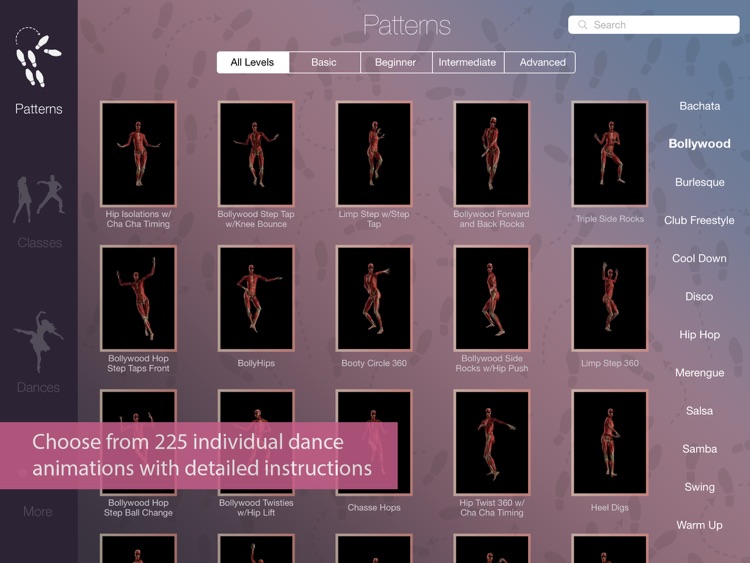Image resolution: width=750 pixels, height=563 pixels.
Task: Switch to the Intermediate level tab
Action: 467,62
